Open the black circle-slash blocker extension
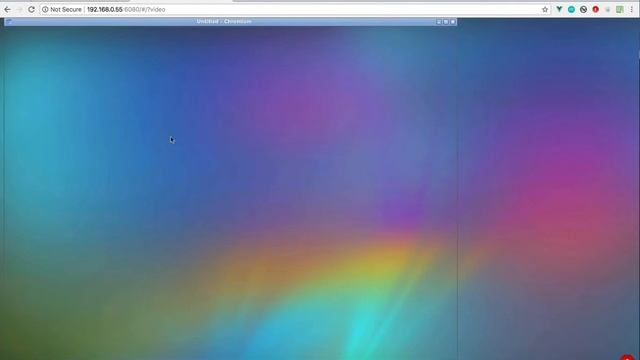The image size is (640, 360). [x=584, y=9]
